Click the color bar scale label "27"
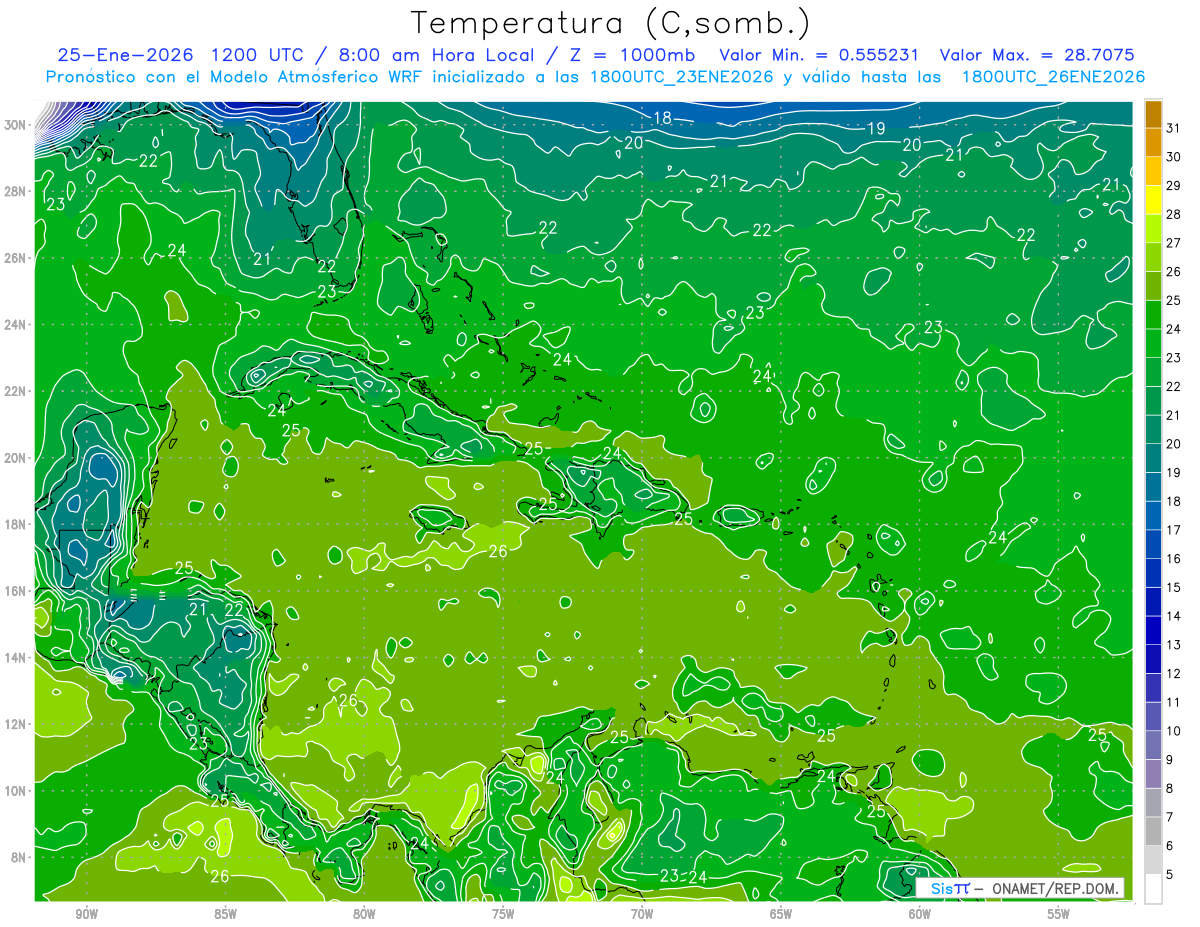This screenshot has width=1200, height=927. coord(1175,243)
